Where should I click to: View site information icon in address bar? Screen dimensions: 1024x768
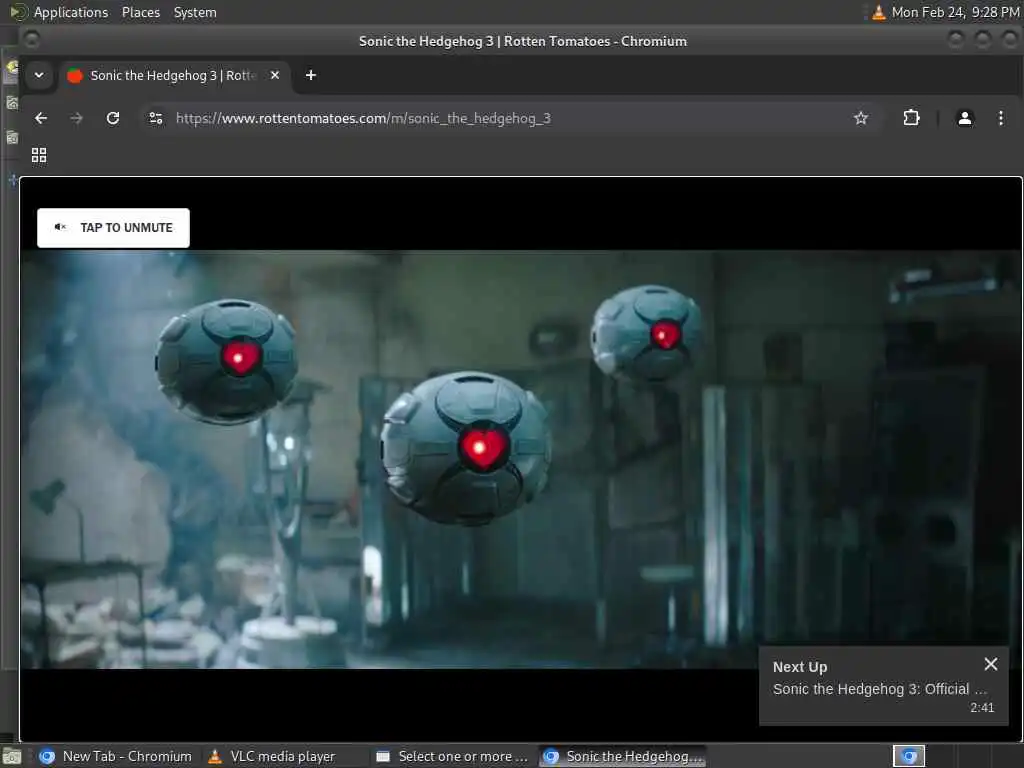point(156,118)
